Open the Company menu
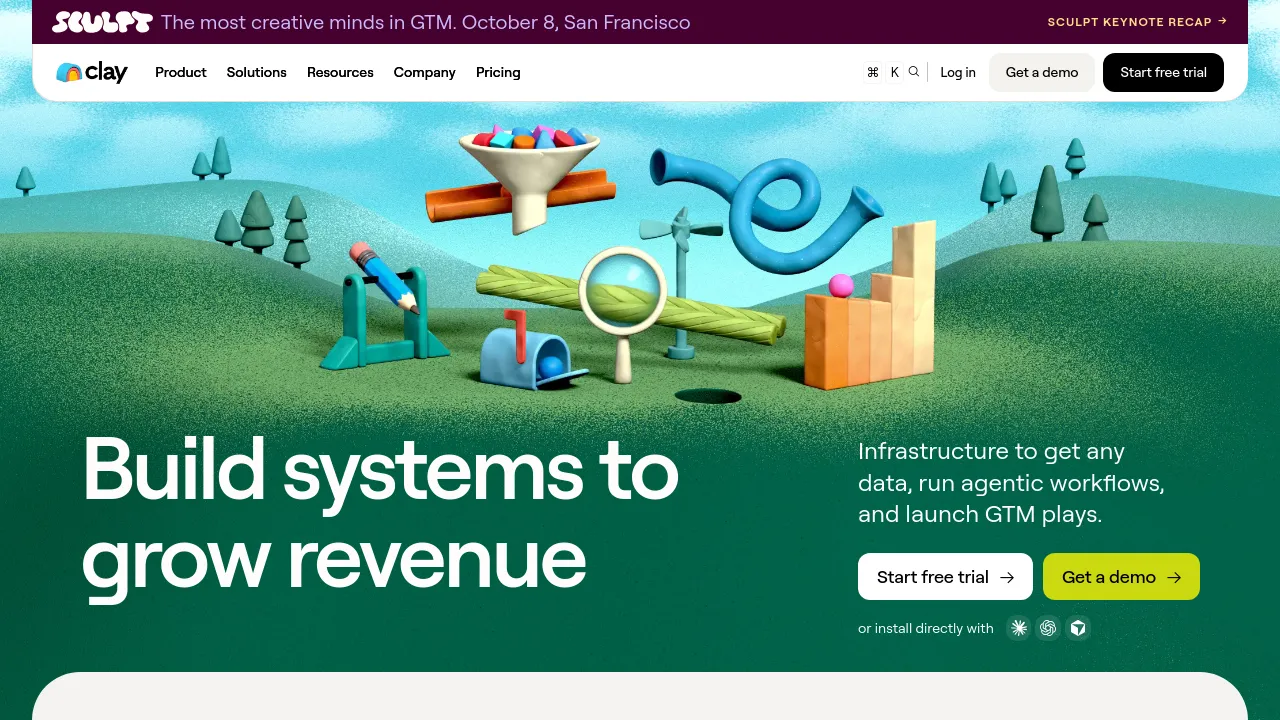The height and width of the screenshot is (720, 1280). [x=425, y=72]
